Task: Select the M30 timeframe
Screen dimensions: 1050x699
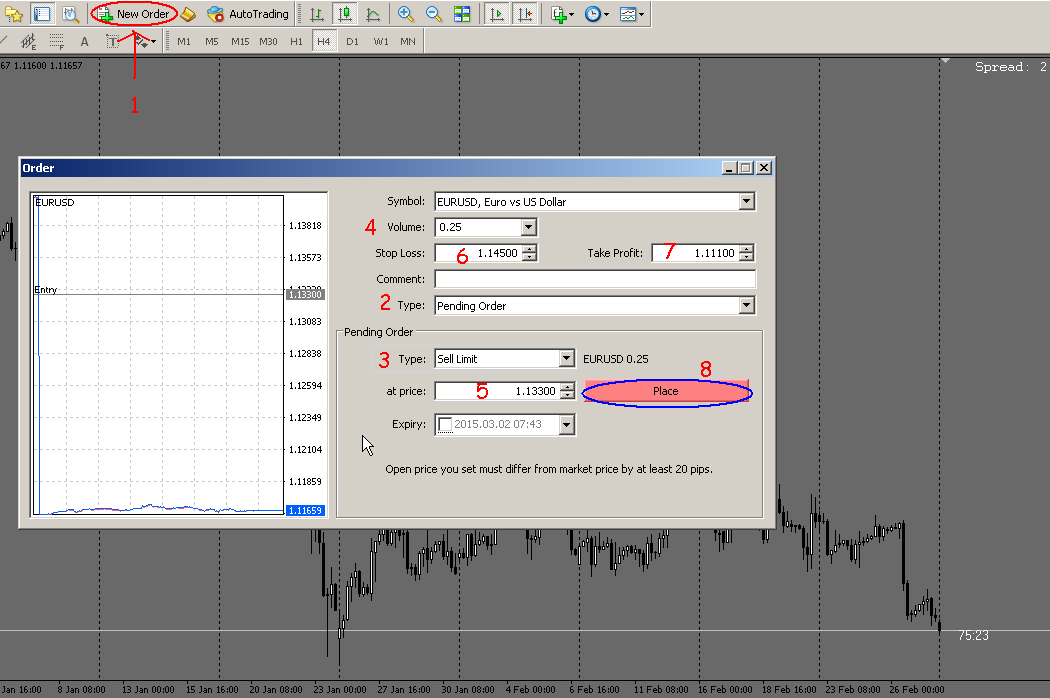Action: pyautogui.click(x=269, y=42)
